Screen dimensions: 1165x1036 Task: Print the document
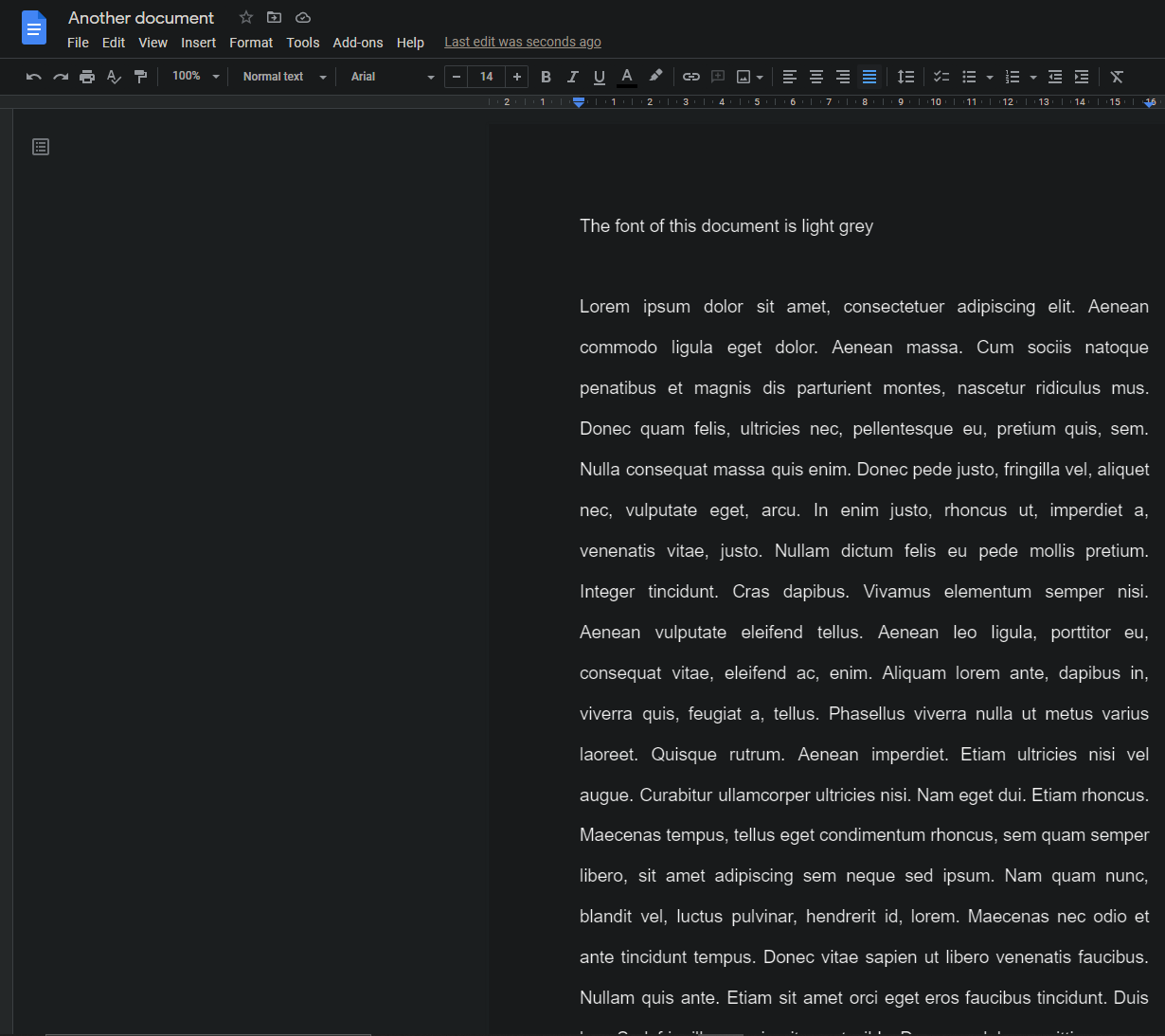87,77
